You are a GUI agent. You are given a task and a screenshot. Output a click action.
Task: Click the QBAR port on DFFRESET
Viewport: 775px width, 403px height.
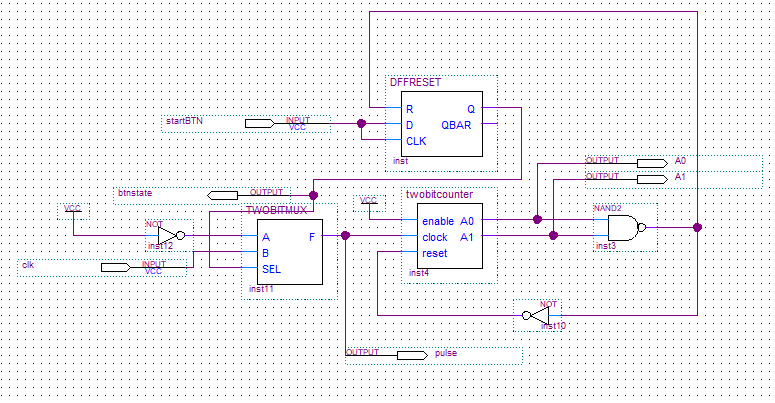[457, 125]
